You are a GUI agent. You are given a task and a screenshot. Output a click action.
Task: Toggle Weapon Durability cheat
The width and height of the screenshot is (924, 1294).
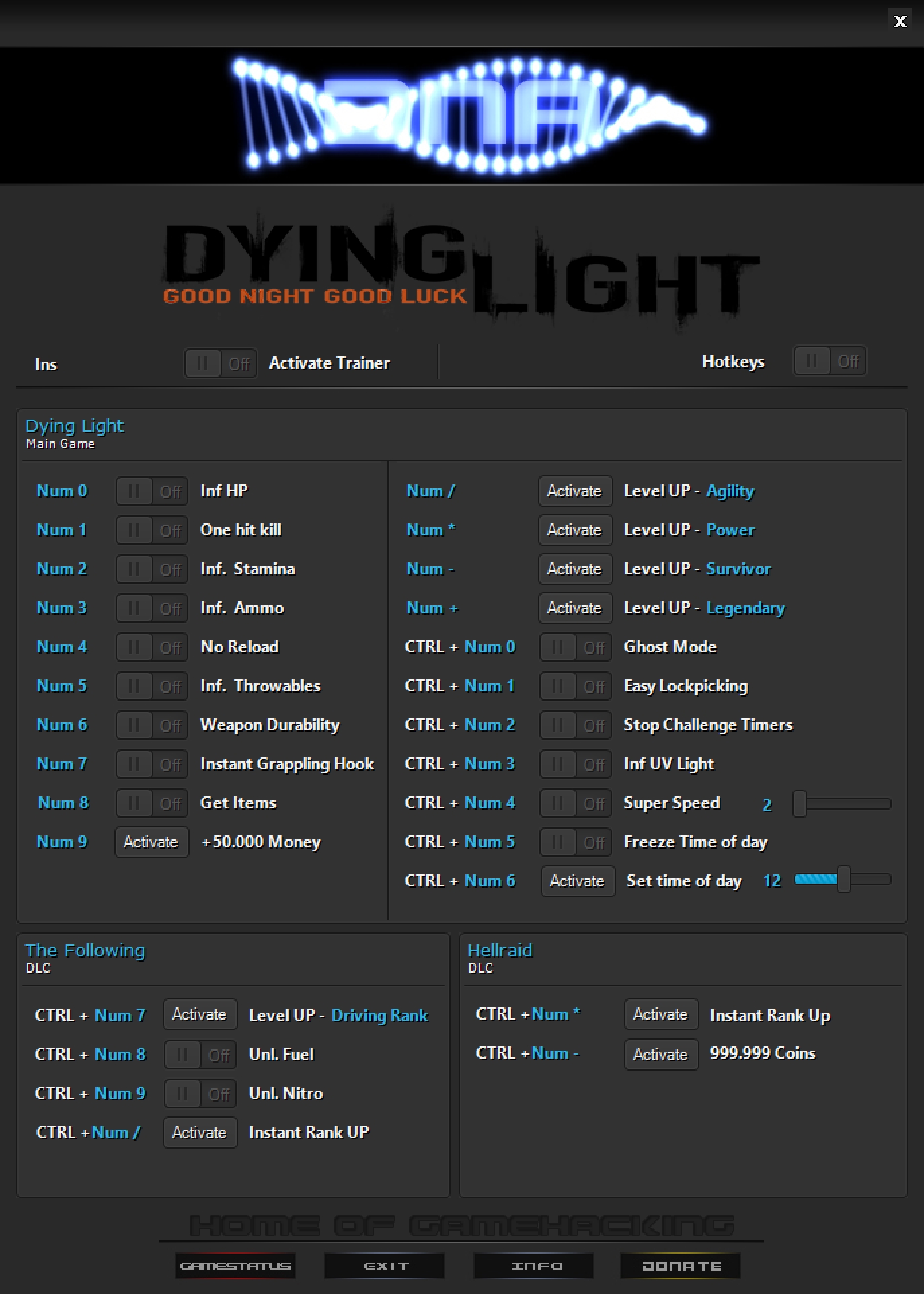[x=152, y=726]
